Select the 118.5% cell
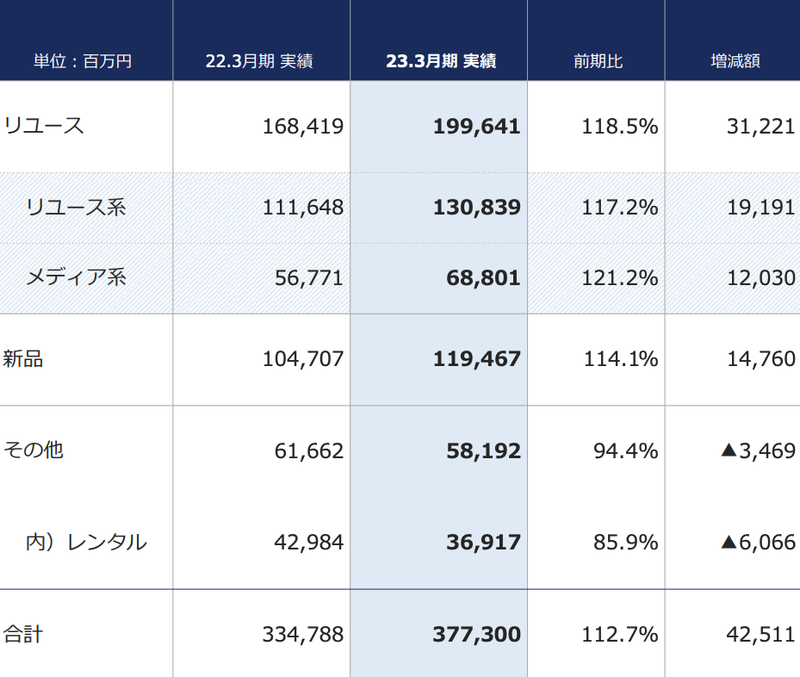 pos(620,127)
